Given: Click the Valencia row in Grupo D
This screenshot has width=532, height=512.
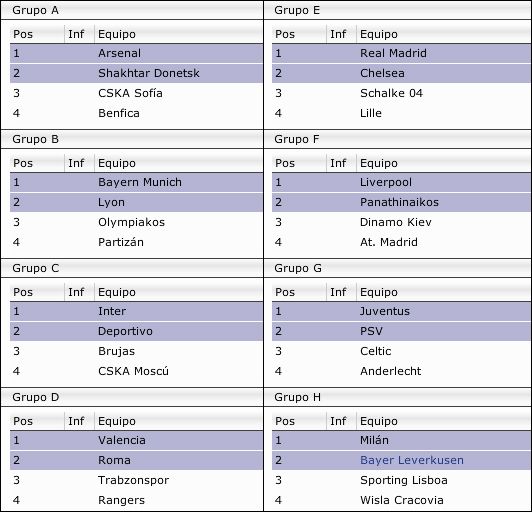Looking at the screenshot, I should coord(136,440).
